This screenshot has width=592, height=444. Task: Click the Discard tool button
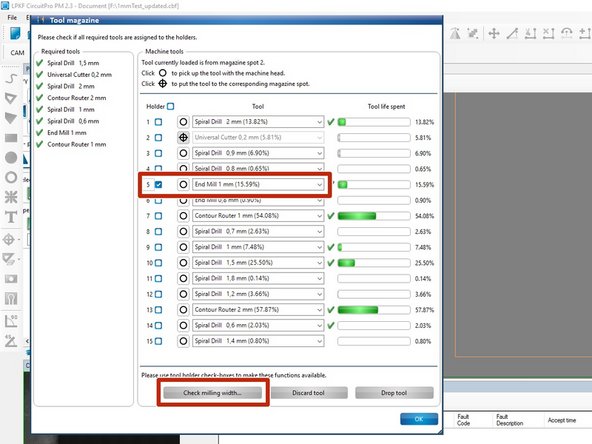point(309,393)
